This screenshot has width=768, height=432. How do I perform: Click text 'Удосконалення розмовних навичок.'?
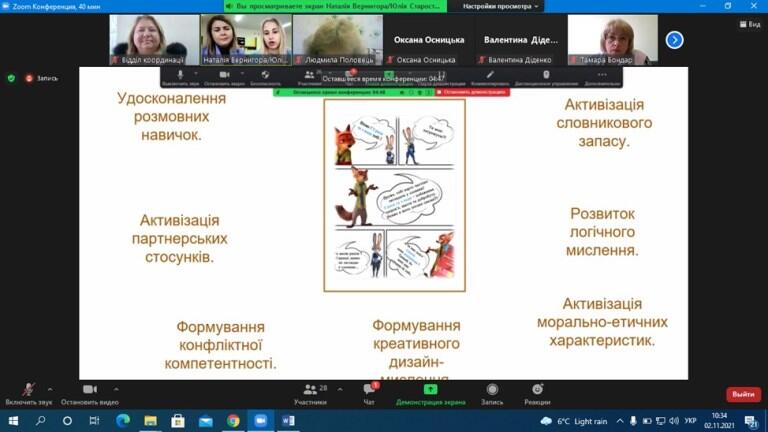tap(171, 117)
